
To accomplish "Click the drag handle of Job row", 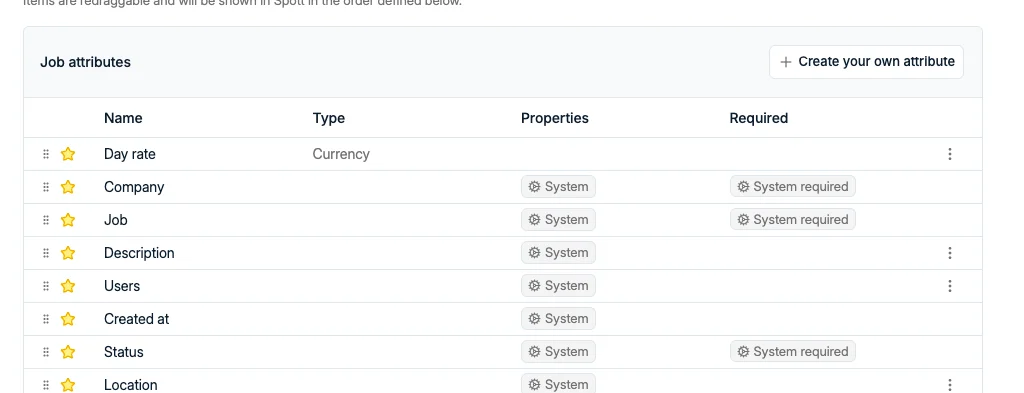I will [x=46, y=220].
